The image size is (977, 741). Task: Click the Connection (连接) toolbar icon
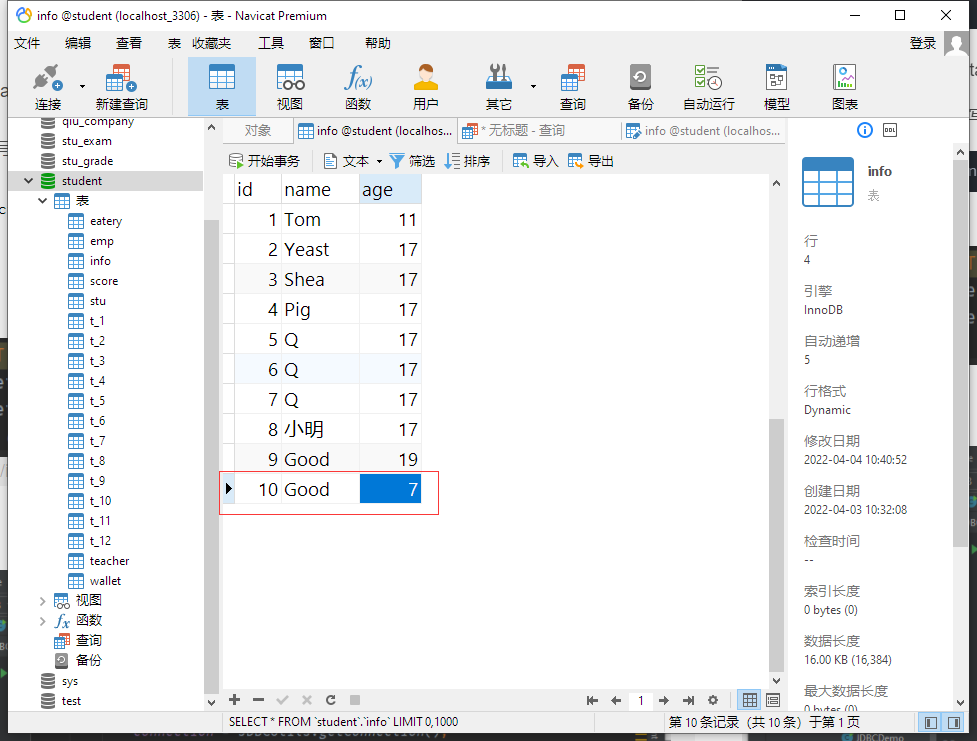click(47, 87)
